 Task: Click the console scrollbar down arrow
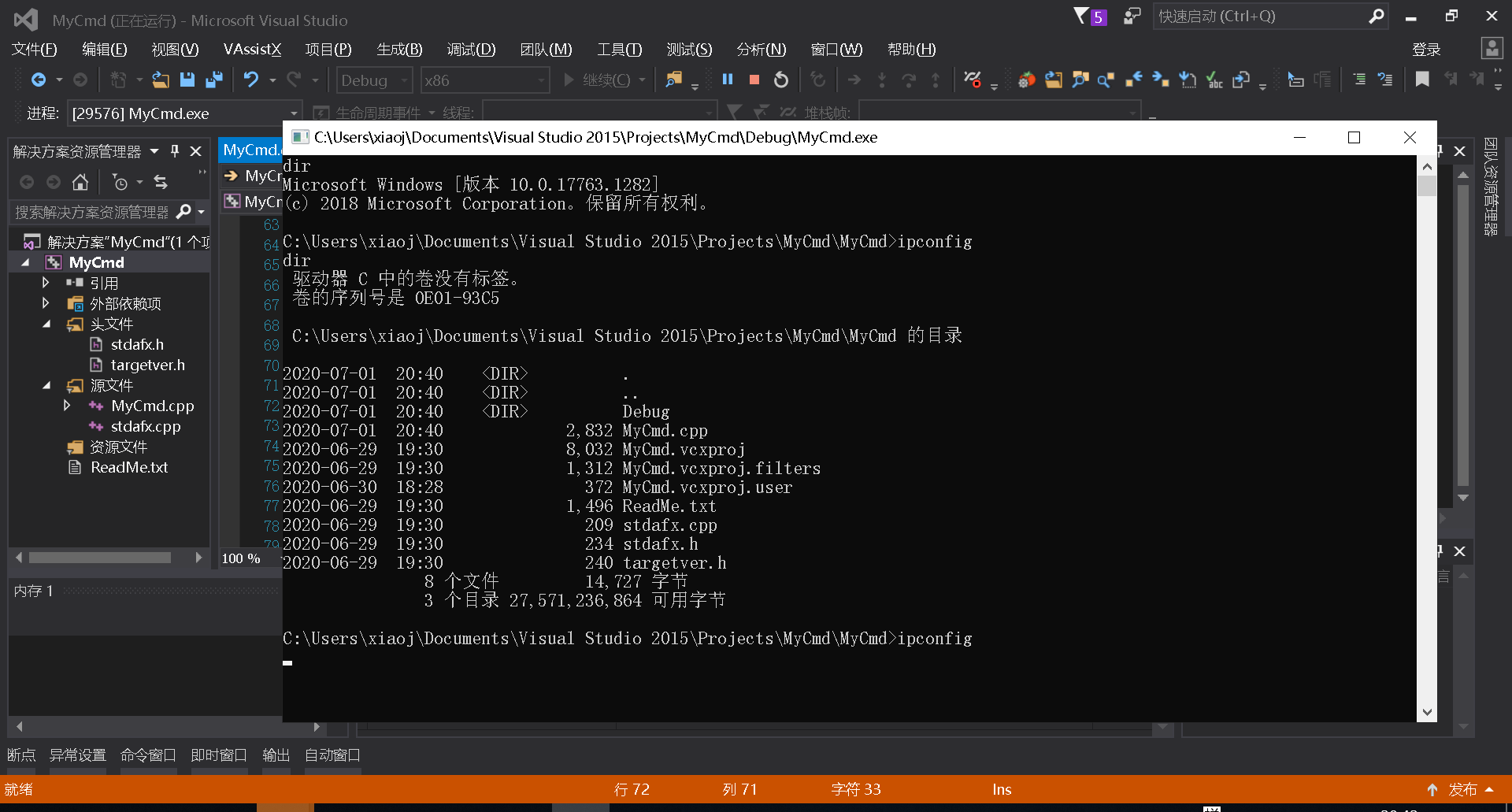tap(1426, 712)
